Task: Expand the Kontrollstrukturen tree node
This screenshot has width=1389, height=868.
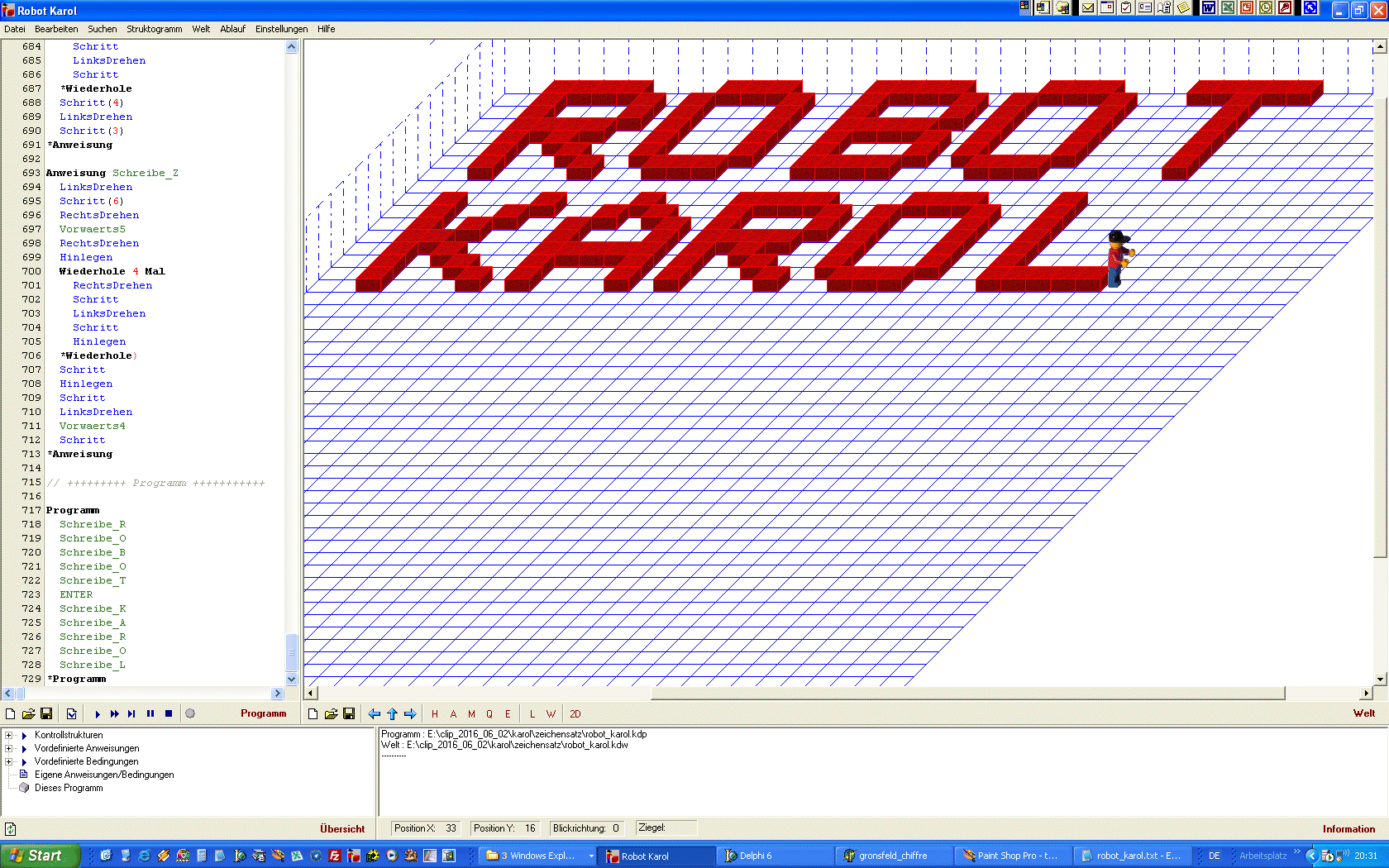Action: (9, 735)
